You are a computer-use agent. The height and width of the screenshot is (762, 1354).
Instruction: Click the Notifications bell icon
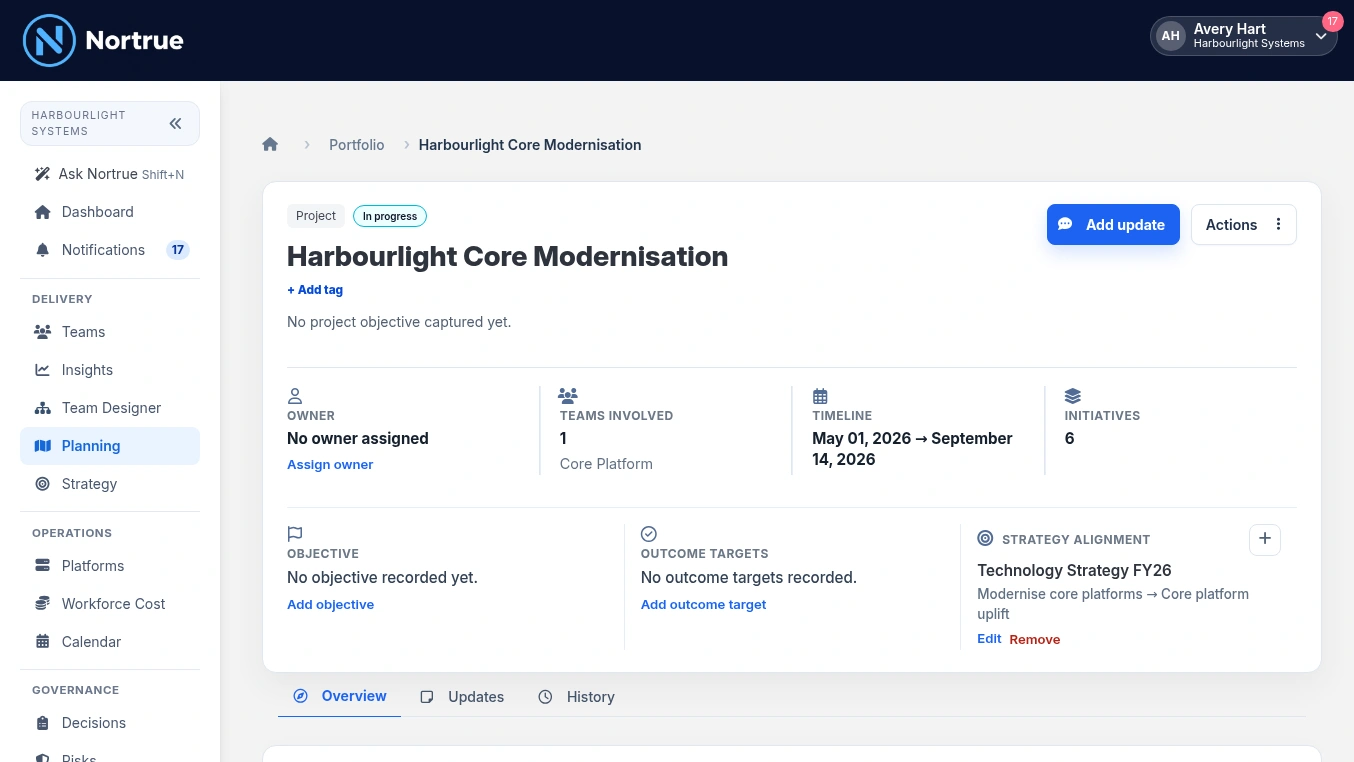pyautogui.click(x=42, y=250)
